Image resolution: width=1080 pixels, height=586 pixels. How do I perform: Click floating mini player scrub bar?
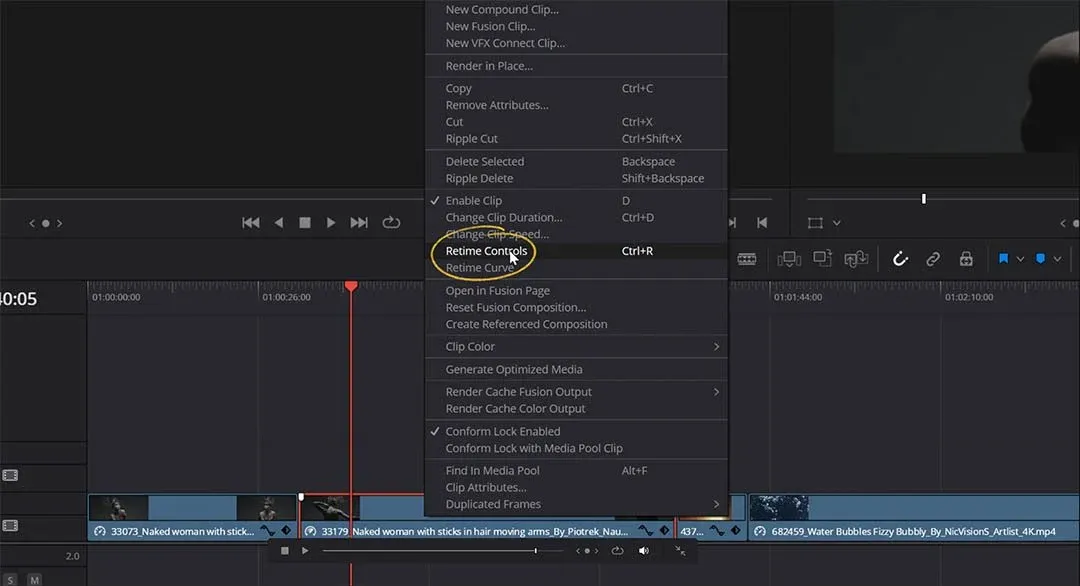tap(442, 551)
